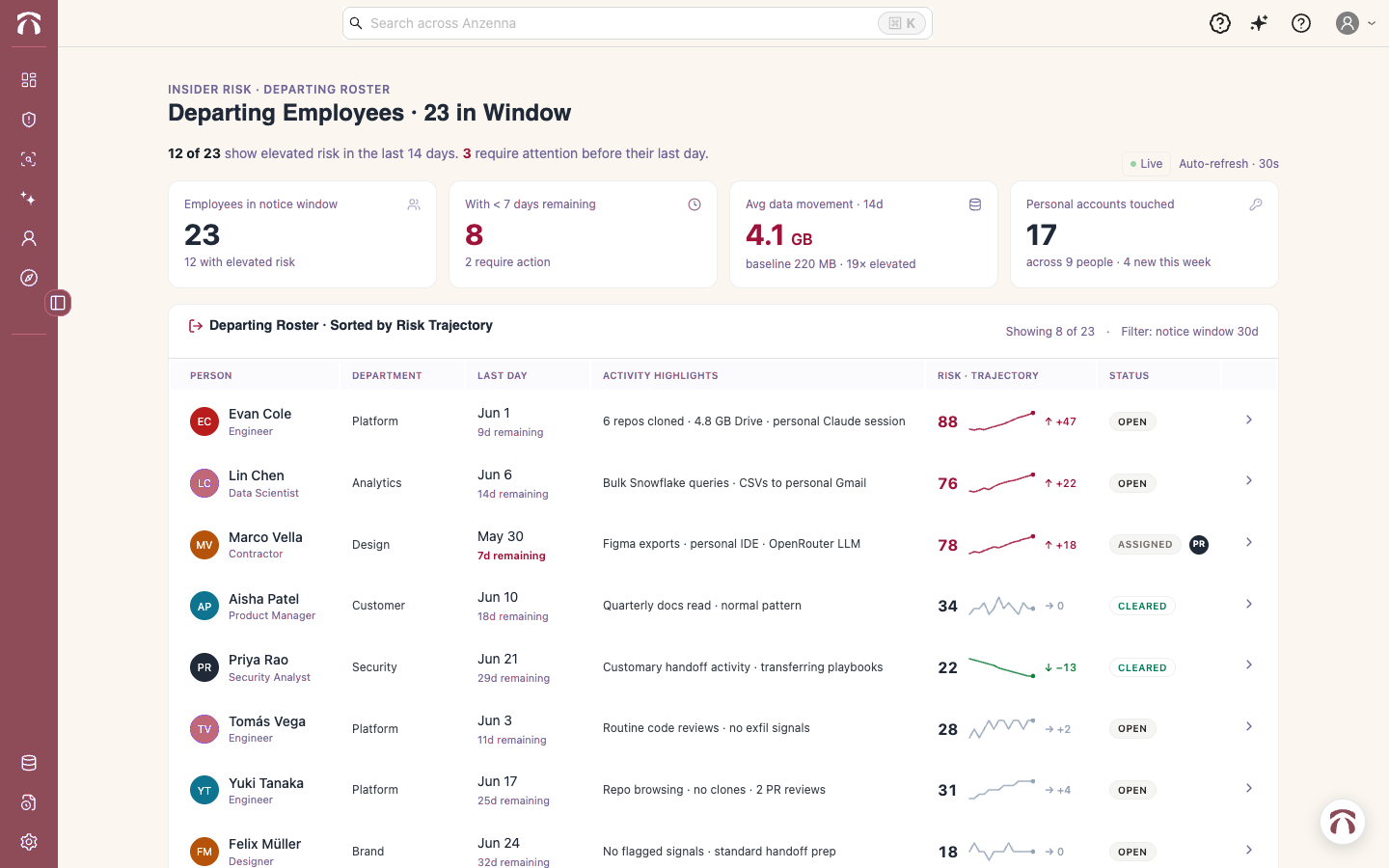Focus the Search across Anzenna field
Screen dimensions: 1389x868
point(637,23)
